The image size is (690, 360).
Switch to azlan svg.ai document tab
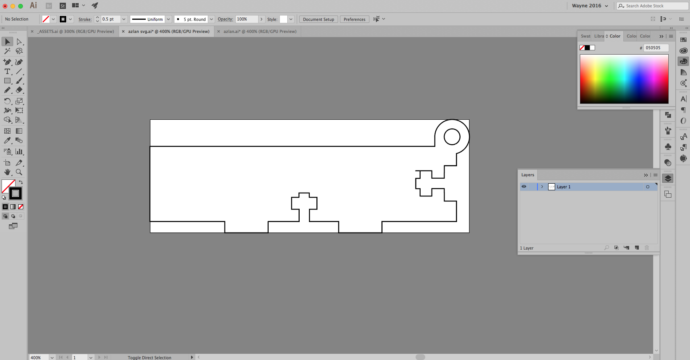click(169, 31)
